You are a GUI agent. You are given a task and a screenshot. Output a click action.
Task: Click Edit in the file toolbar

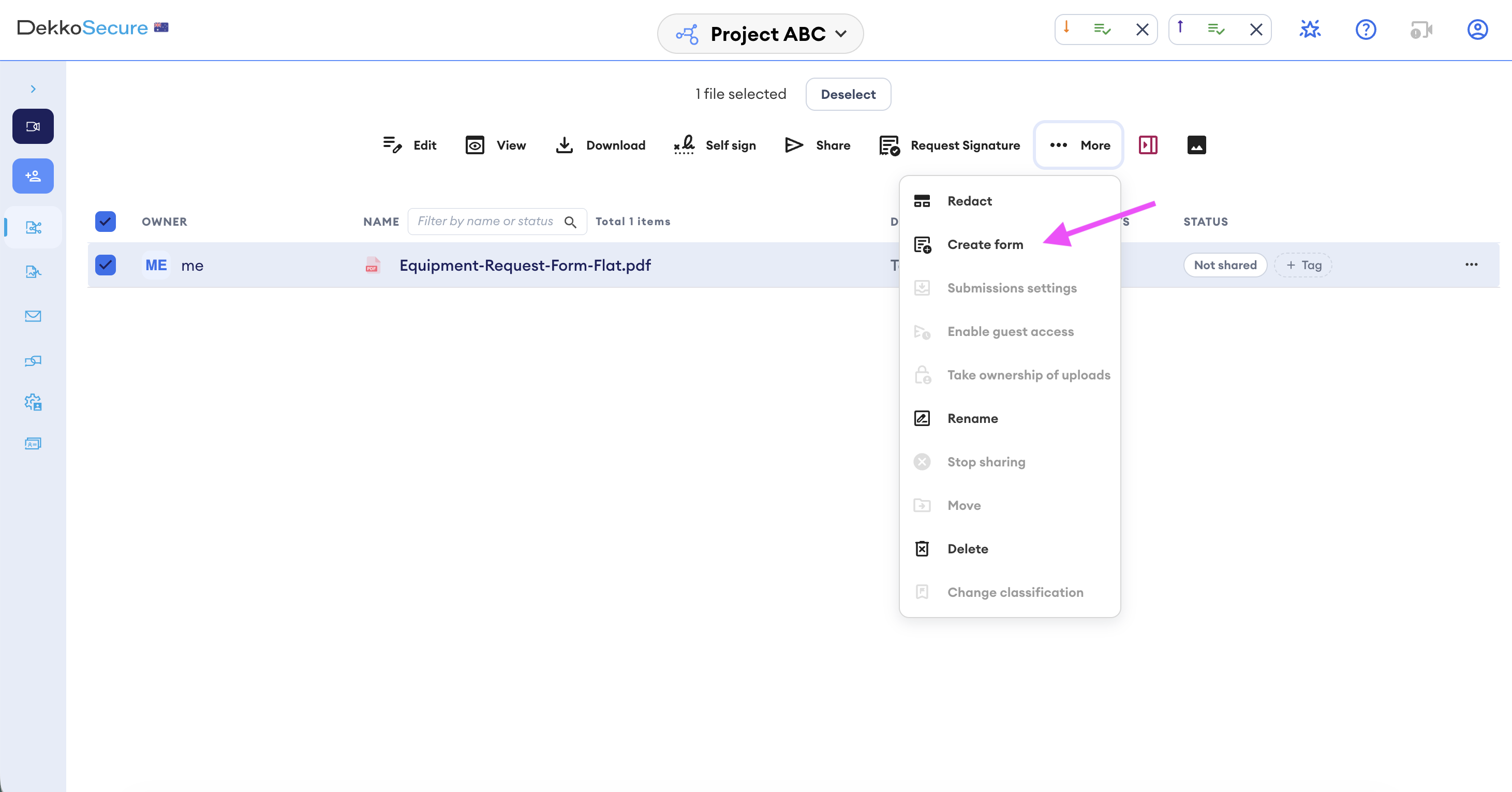pos(409,145)
